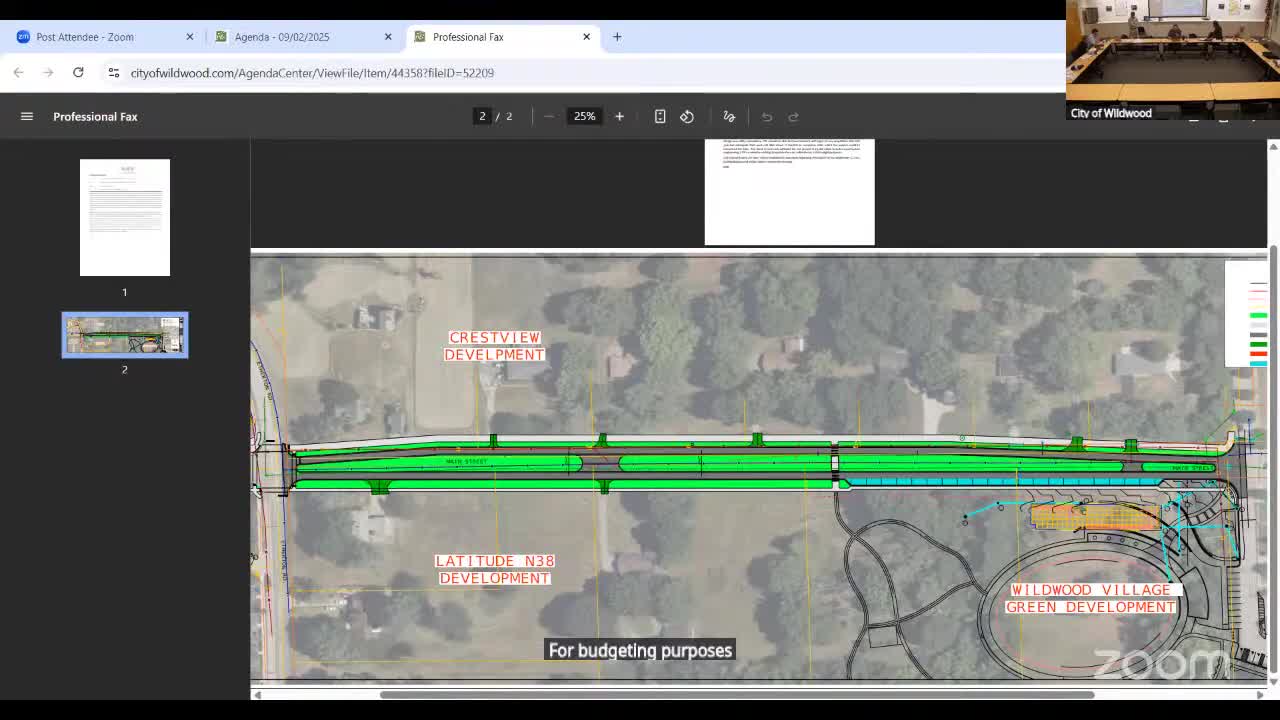Screen dimensions: 1280x720
Task: Select page 1 thumbnail
Action: [125, 217]
